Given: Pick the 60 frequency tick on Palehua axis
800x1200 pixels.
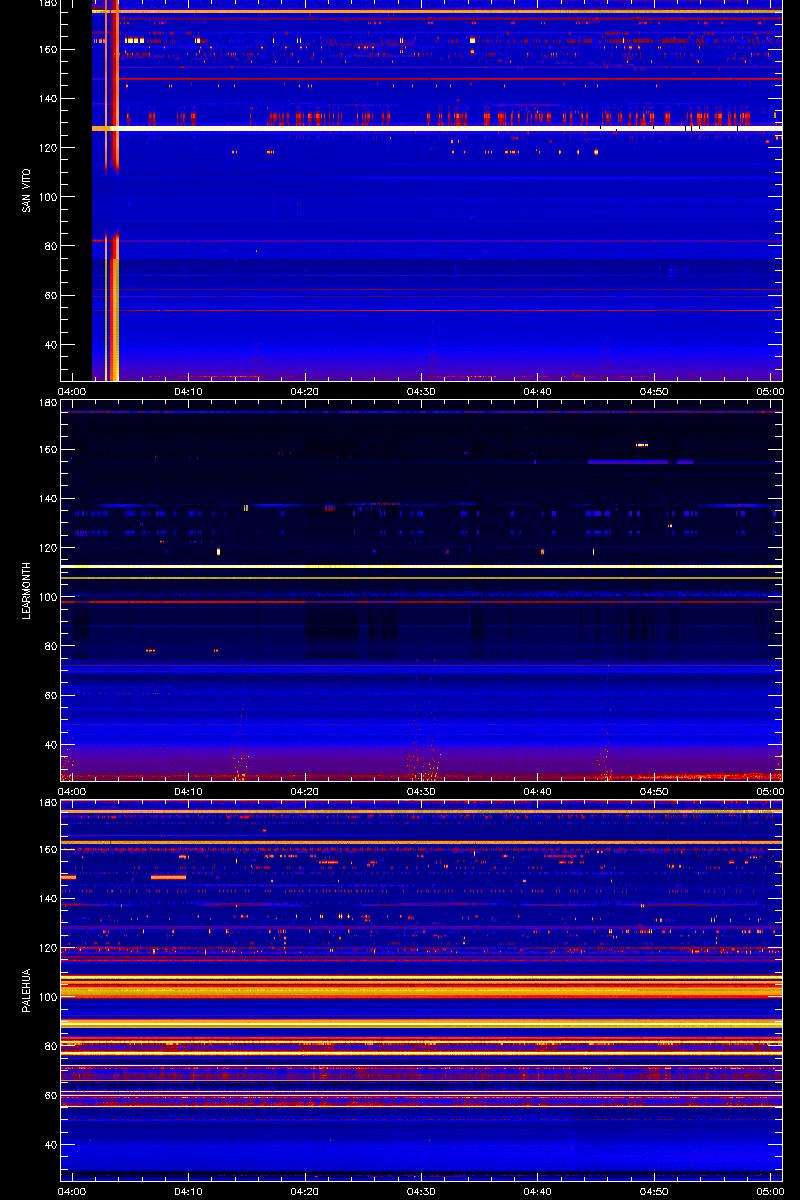Looking at the screenshot, I should point(49,1096).
